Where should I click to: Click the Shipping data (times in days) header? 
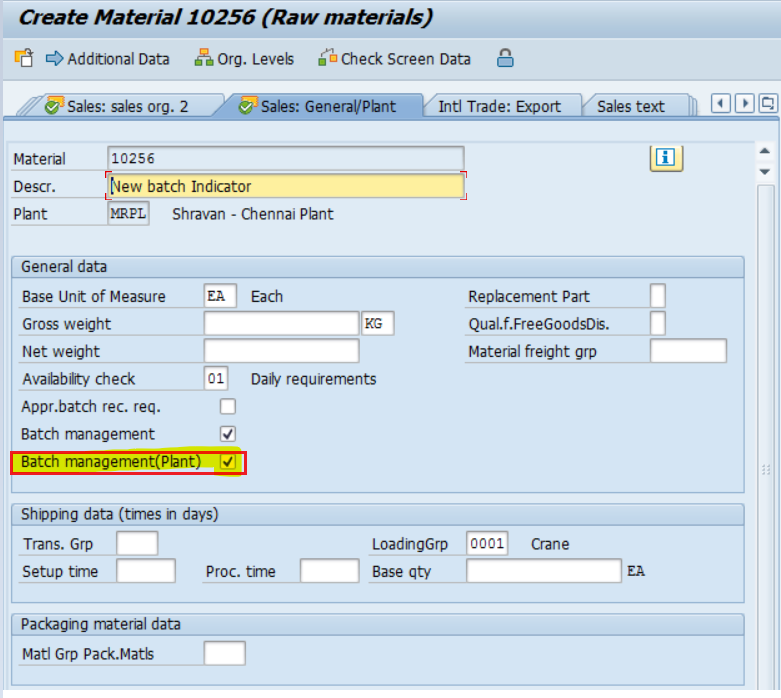click(378, 514)
